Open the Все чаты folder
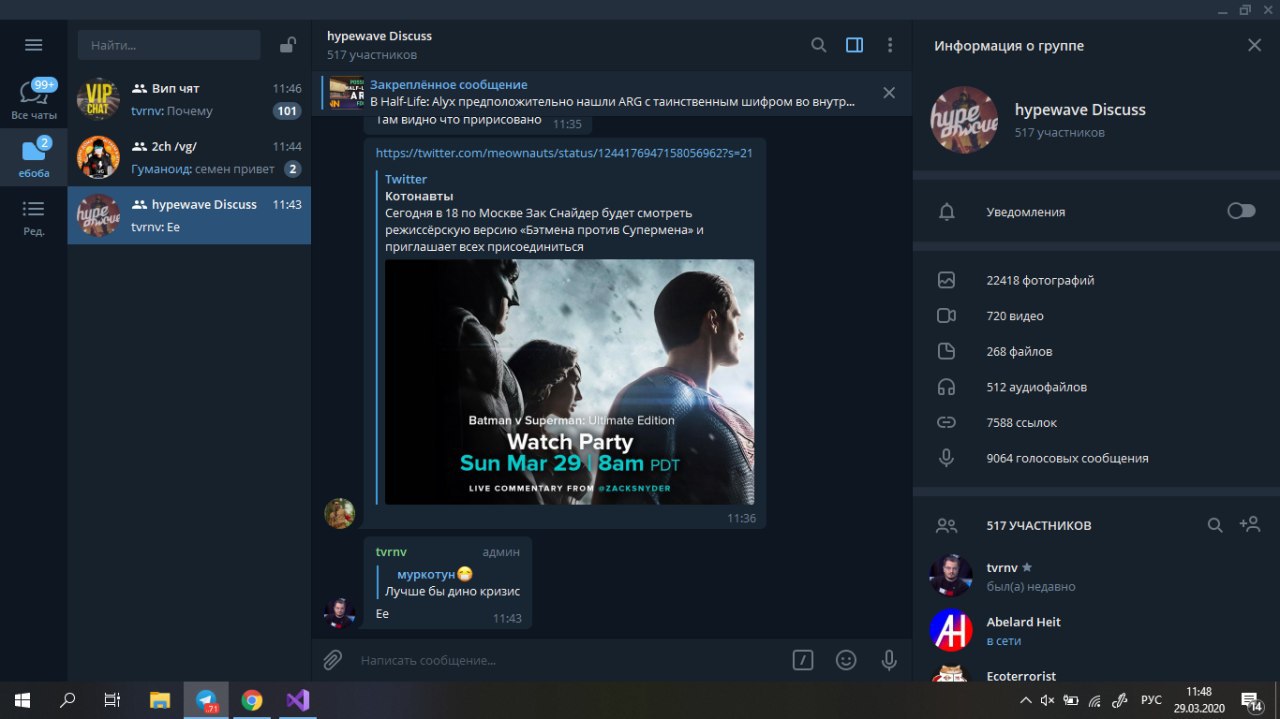 (34, 99)
